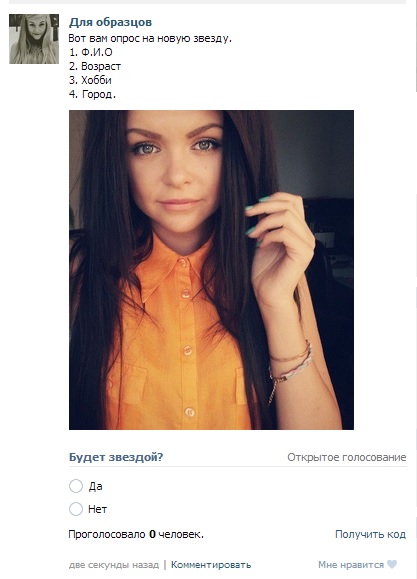Image resolution: width=417 pixels, height=579 pixels.
Task: Open the Будет звездой? poll title
Action: tap(116, 457)
